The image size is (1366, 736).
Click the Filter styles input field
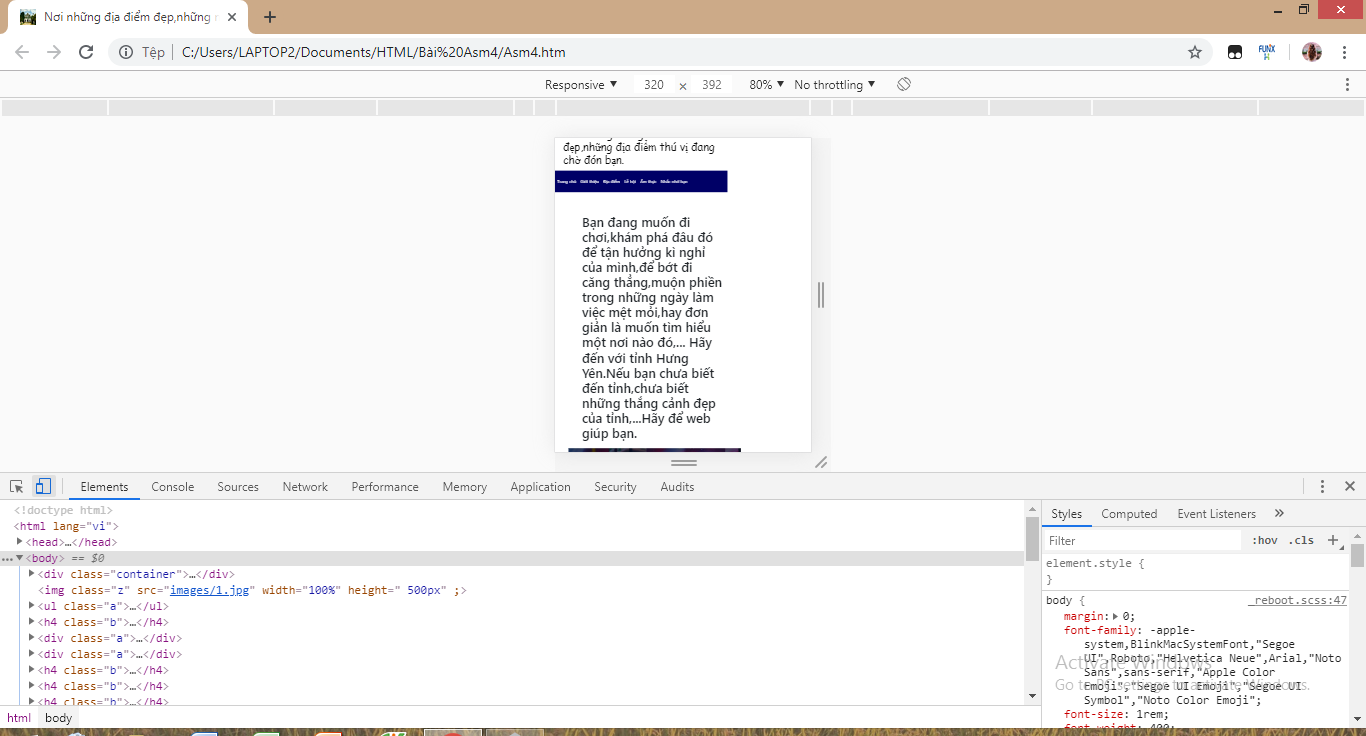click(x=1142, y=540)
